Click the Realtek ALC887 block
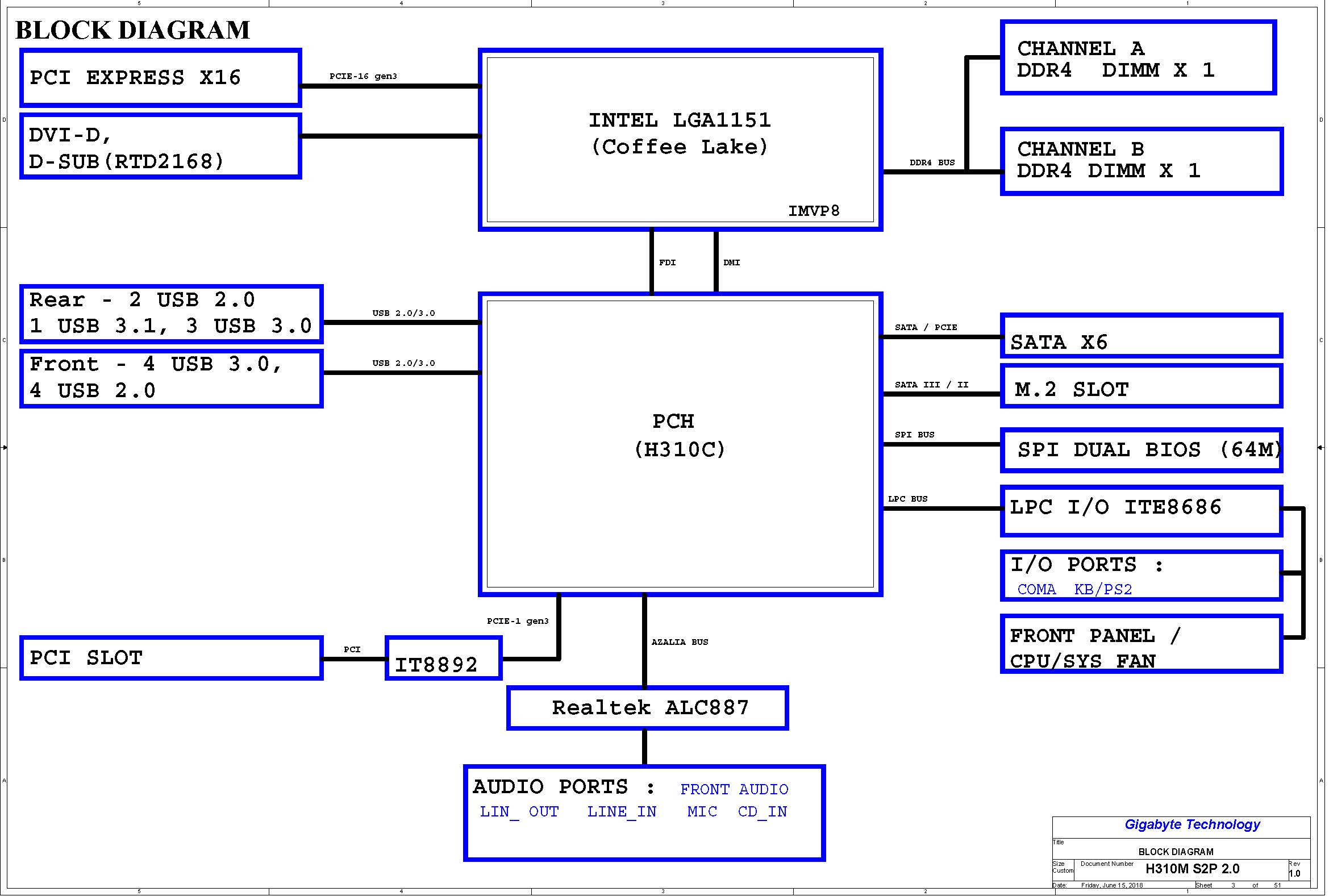The width and height of the screenshot is (1329, 896). (x=647, y=707)
